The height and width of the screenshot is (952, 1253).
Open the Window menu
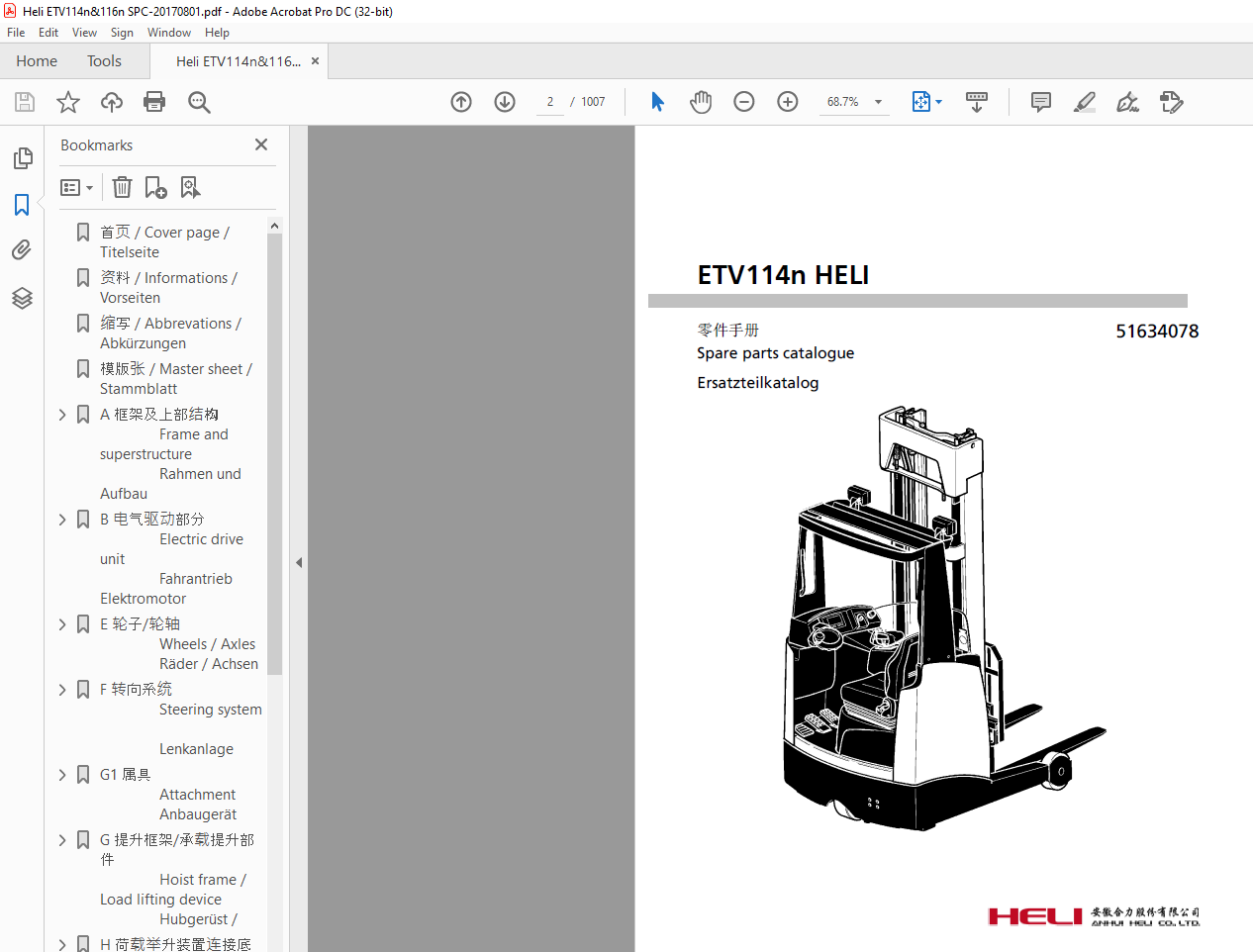coord(169,33)
